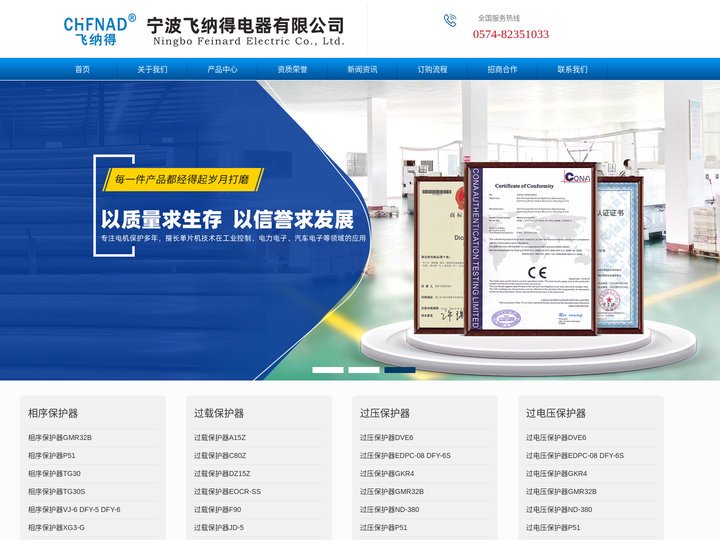Select 新闻资讯 in the navigation bar
The width and height of the screenshot is (720, 540).
click(x=362, y=69)
